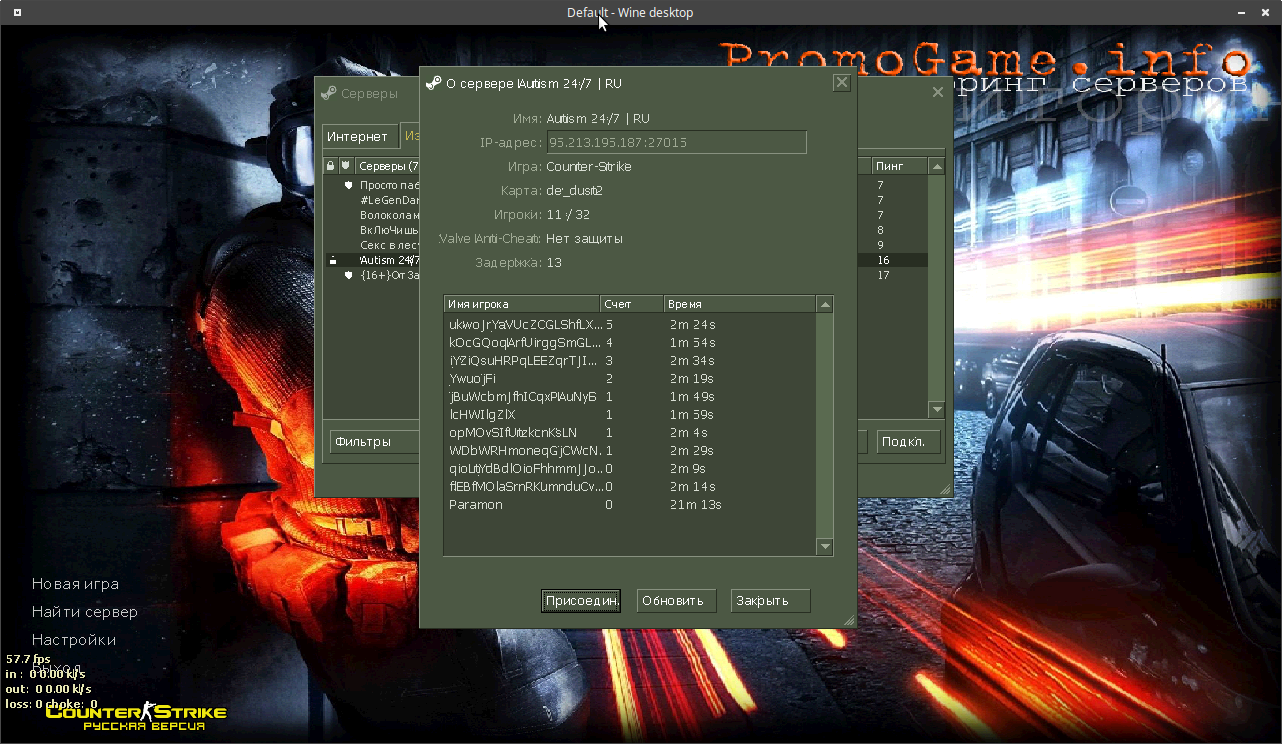1282x744 pixels.
Task: Select the 'Секс в лесу' server row
Action: tap(389, 245)
